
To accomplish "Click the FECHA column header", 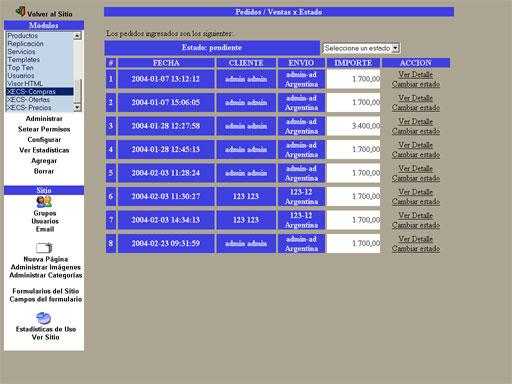I will click(x=166, y=63).
